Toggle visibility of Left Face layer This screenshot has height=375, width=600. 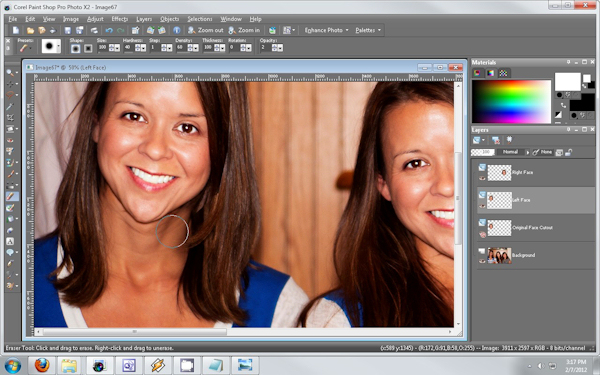[482, 206]
